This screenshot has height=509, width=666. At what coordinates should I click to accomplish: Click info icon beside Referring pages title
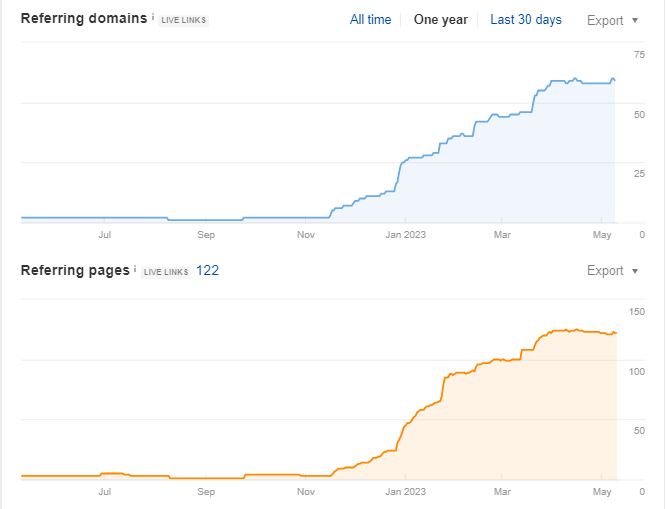(x=135, y=269)
